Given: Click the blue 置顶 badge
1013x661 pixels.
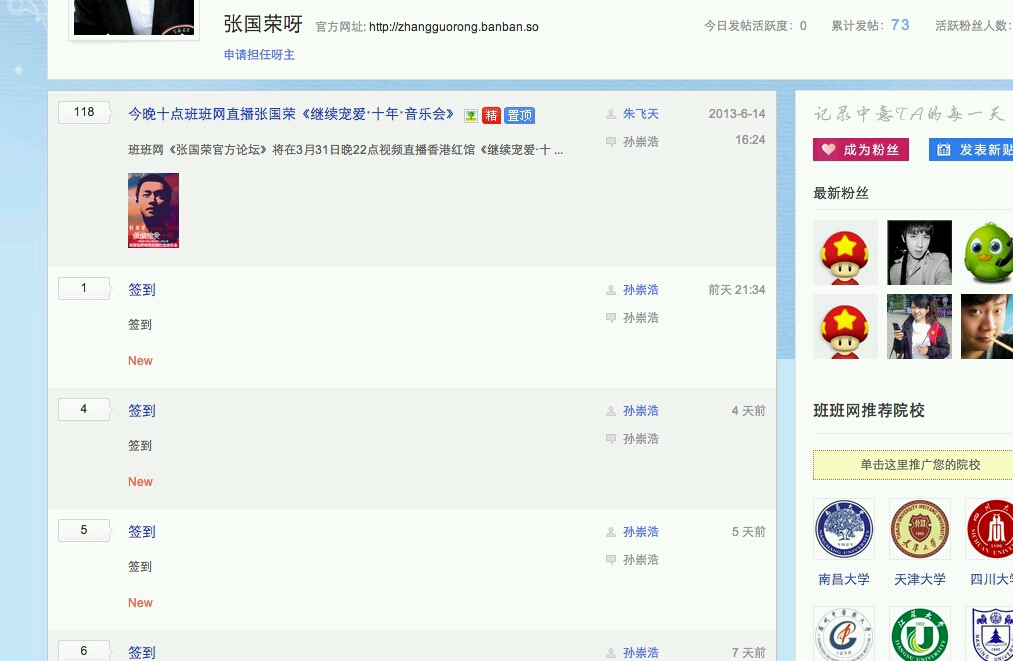Looking at the screenshot, I should tap(519, 116).
